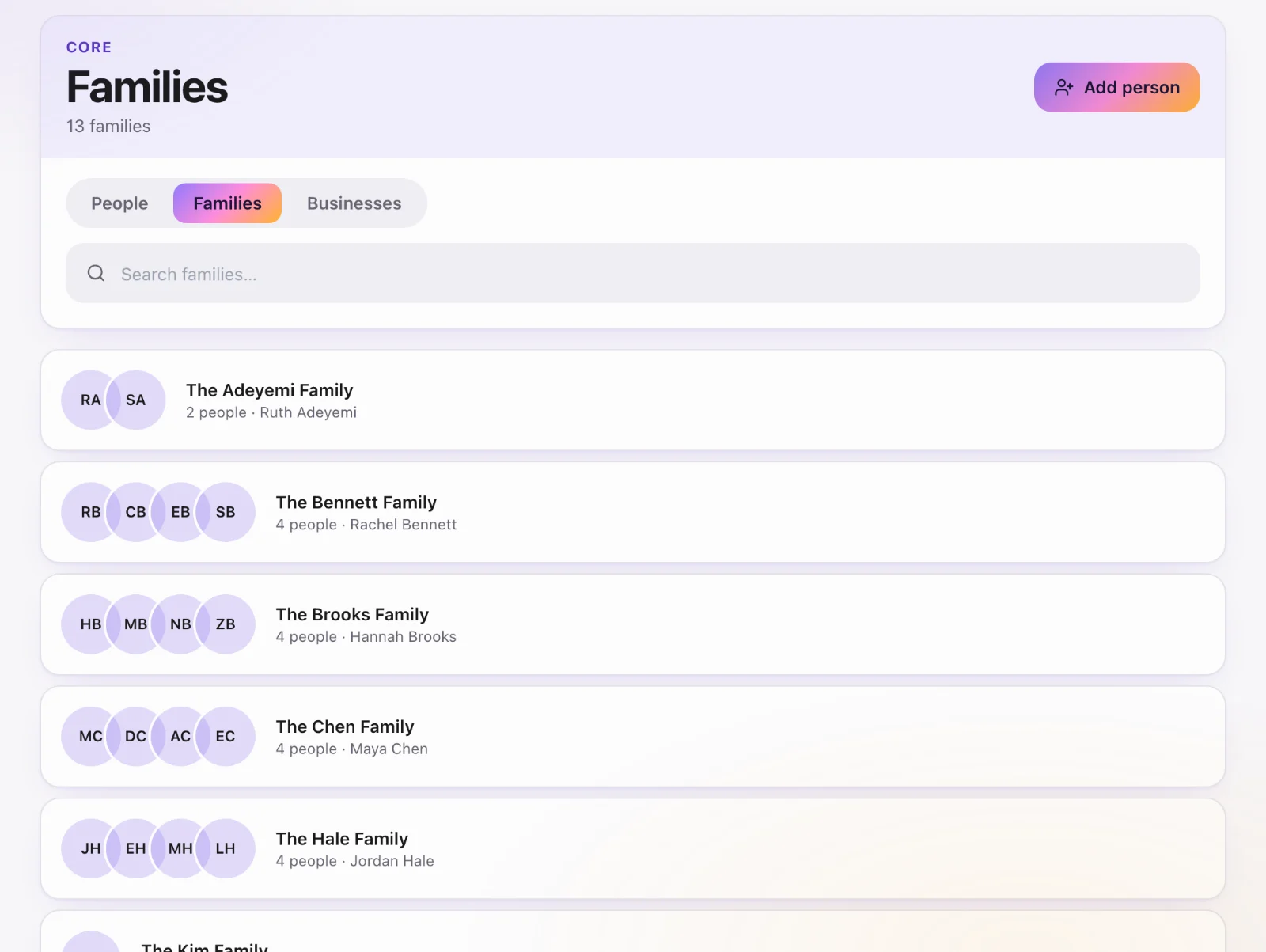The width and height of the screenshot is (1266, 952).
Task: Click the EC avatar in the Chen row
Action: coord(226,736)
